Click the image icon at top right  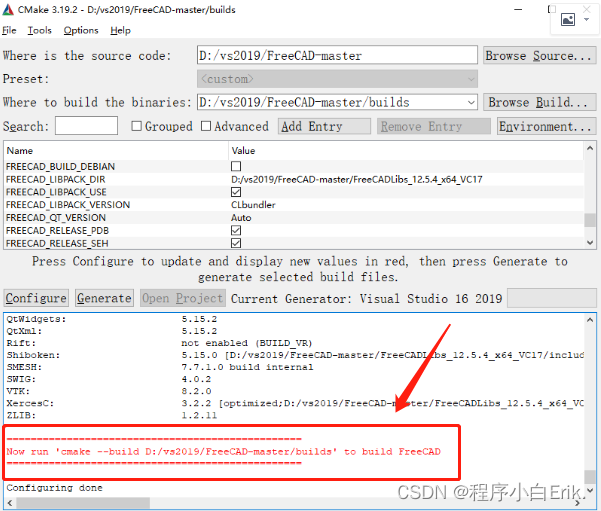[x=568, y=19]
